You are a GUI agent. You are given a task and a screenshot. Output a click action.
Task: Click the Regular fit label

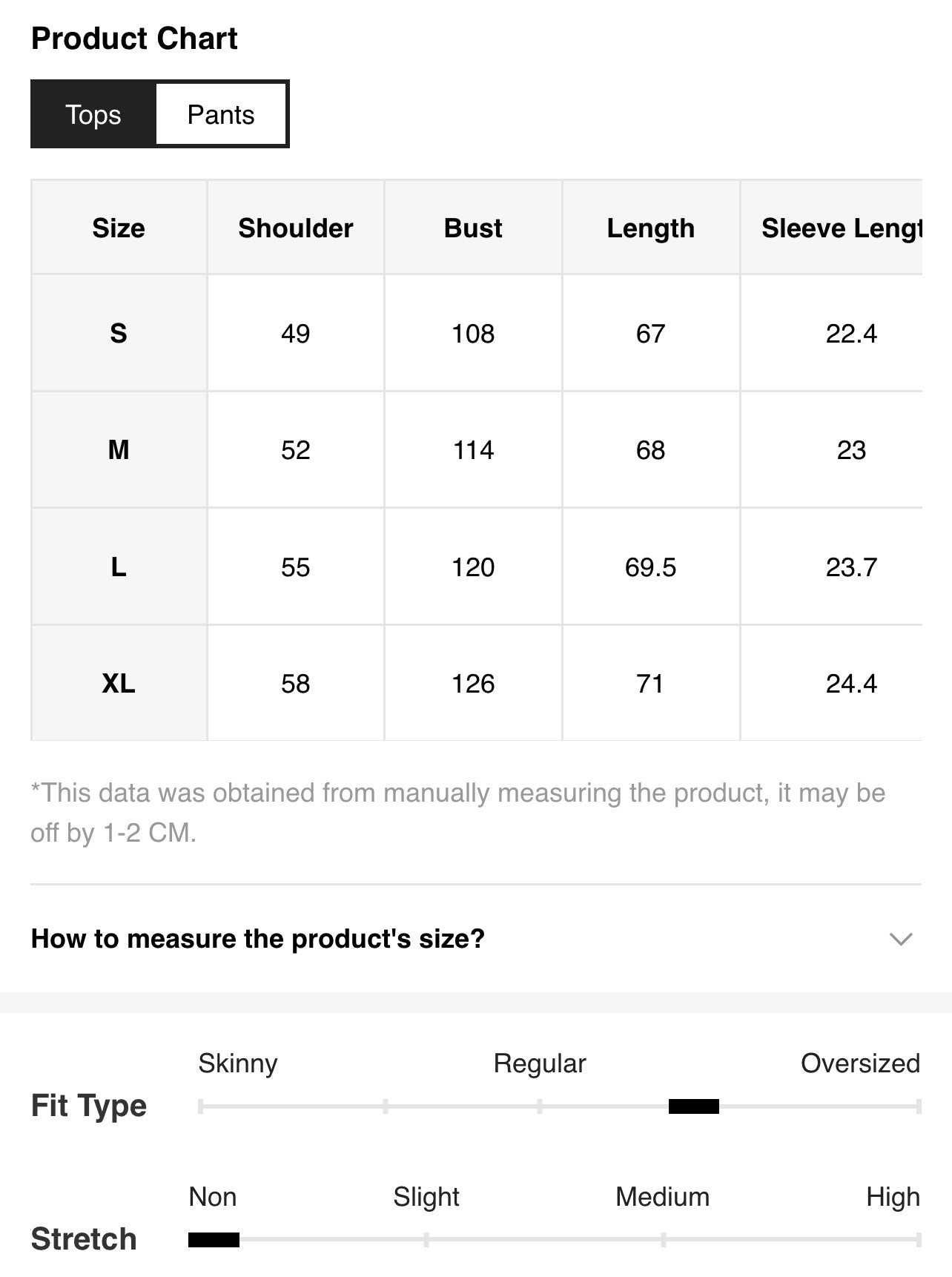click(540, 1063)
